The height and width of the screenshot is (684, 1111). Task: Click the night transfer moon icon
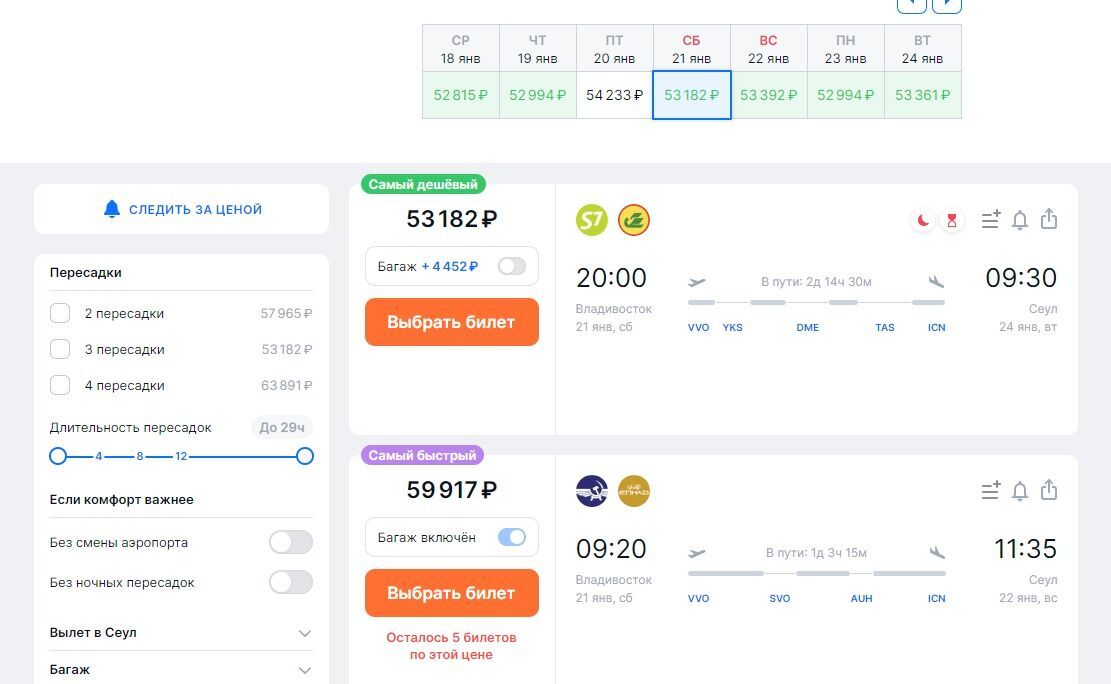[923, 220]
